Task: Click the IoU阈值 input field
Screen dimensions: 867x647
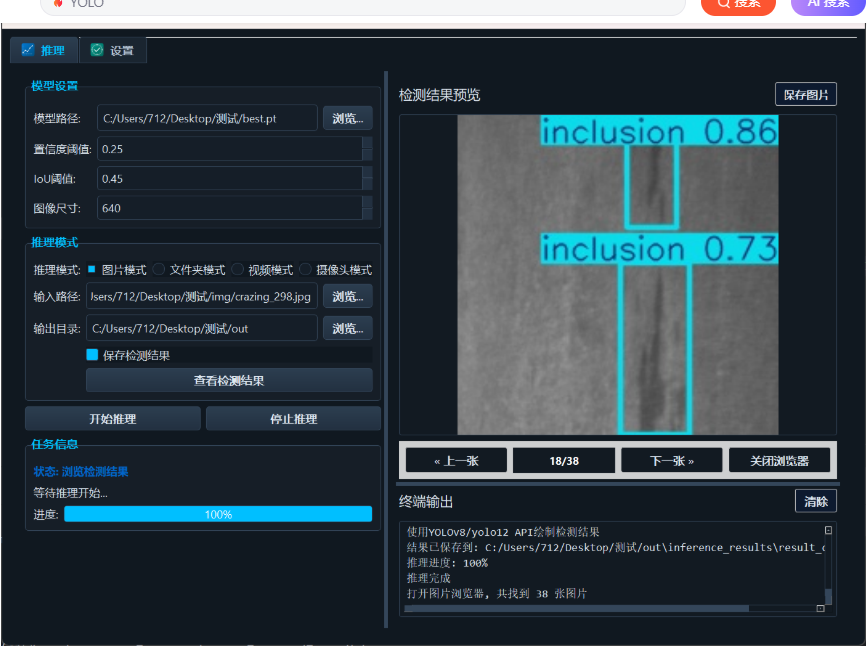Action: click(x=232, y=178)
